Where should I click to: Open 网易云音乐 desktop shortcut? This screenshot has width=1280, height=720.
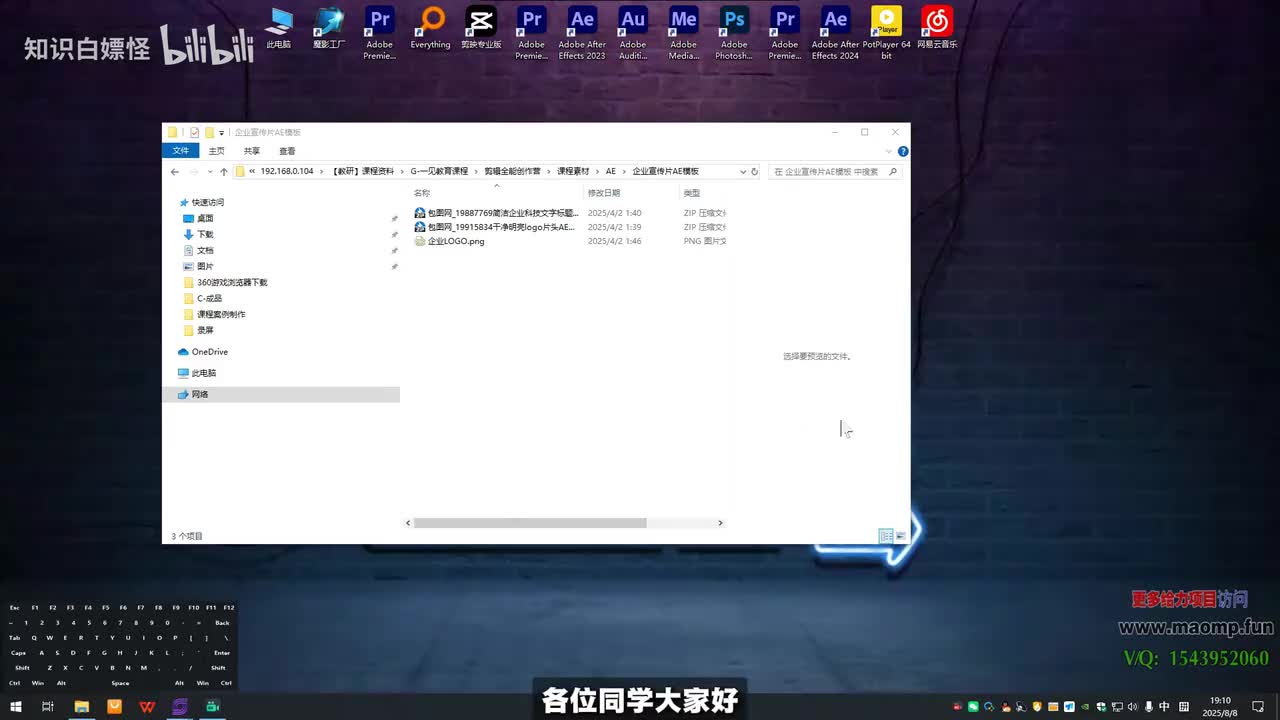[937, 27]
